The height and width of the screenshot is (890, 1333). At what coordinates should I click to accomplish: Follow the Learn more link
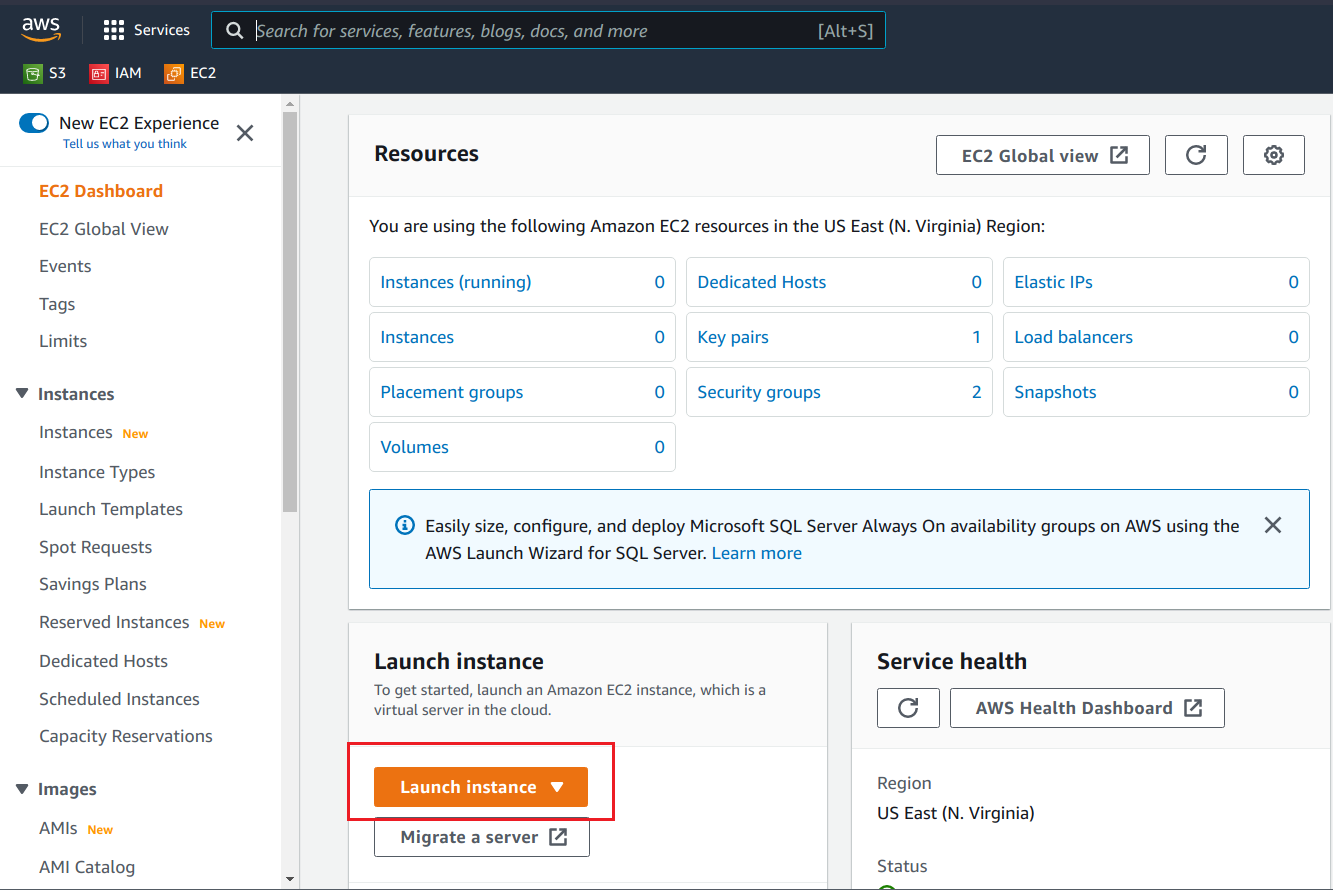coord(757,553)
